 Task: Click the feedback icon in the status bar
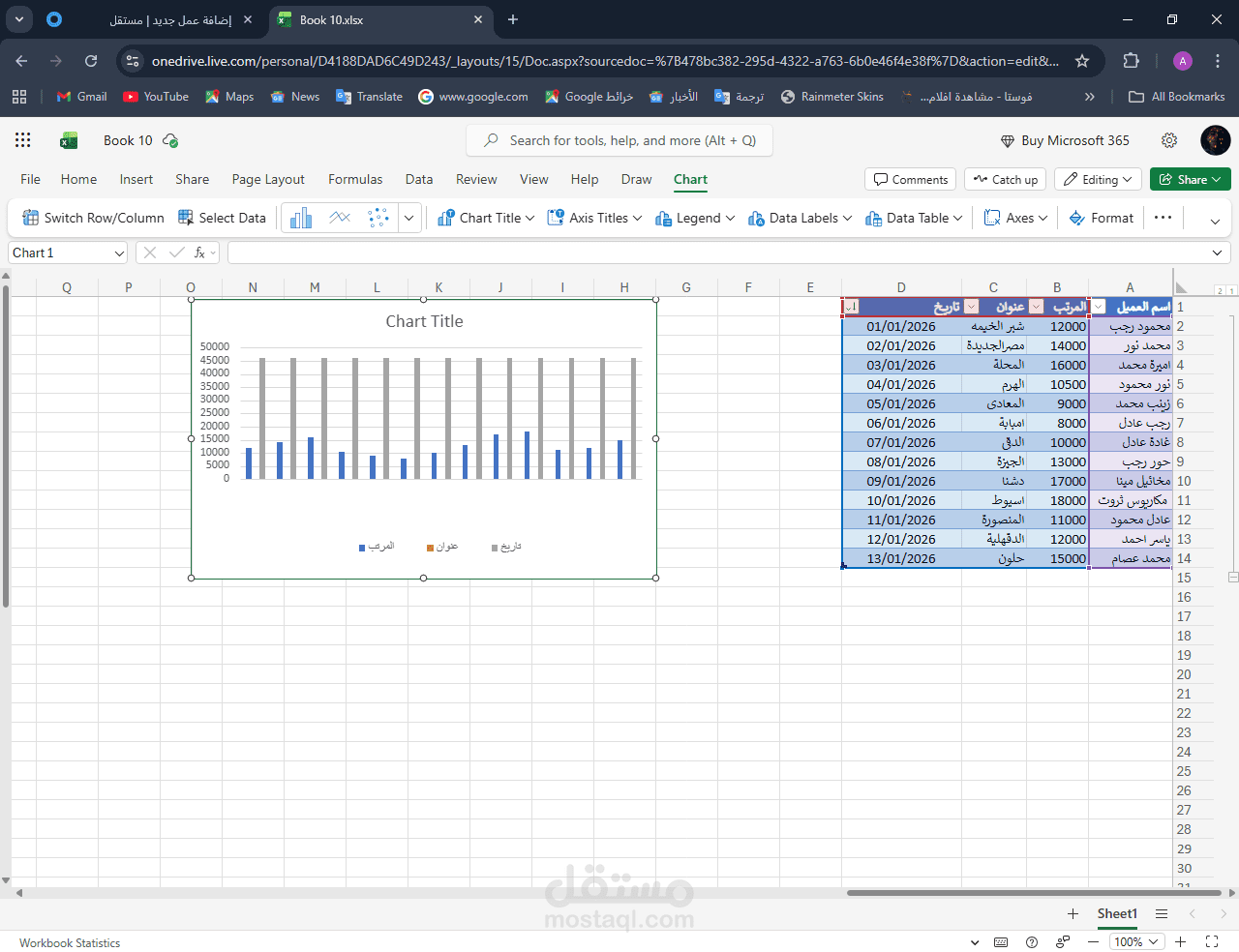(1063, 941)
